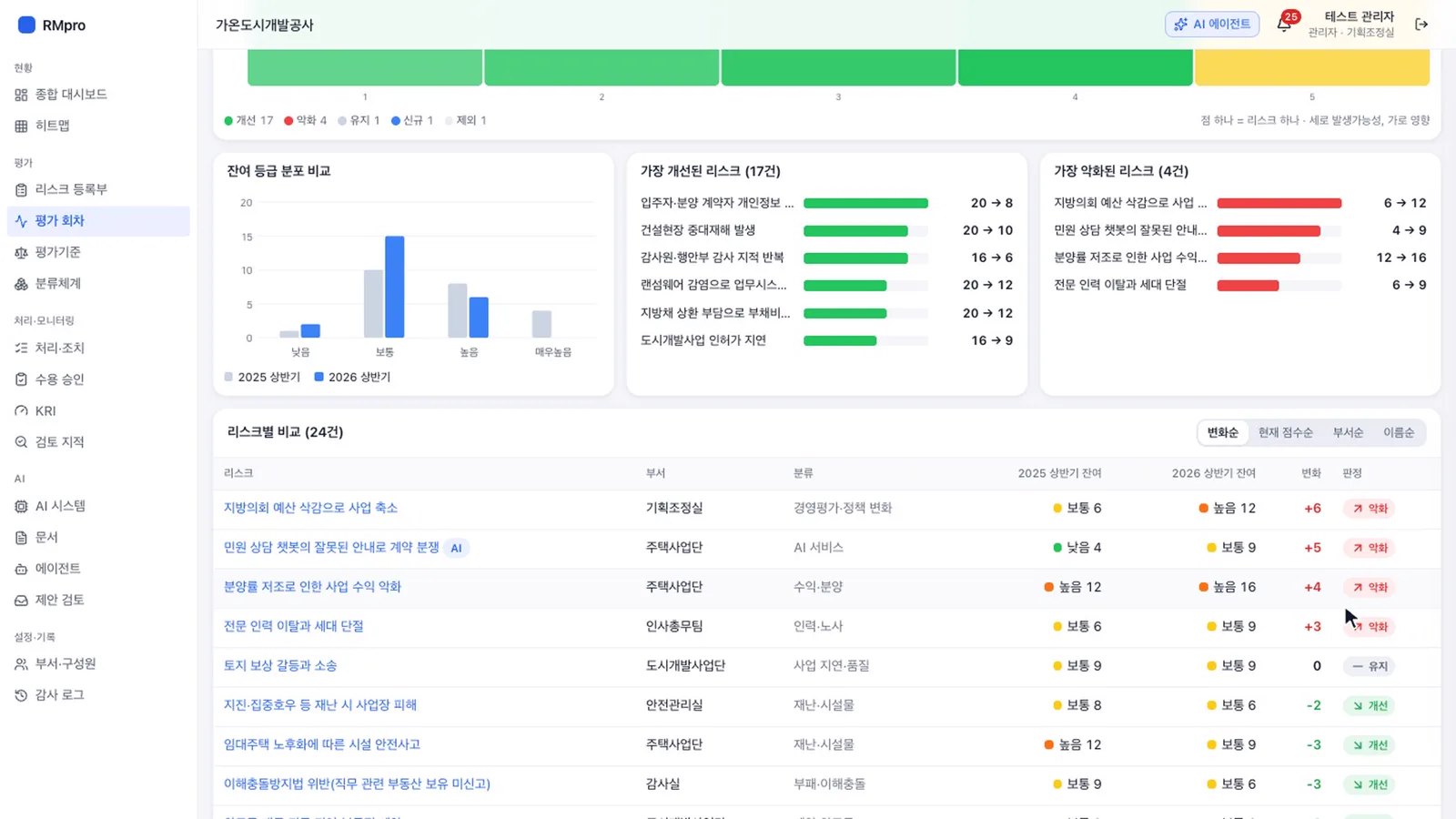Image resolution: width=1456 pixels, height=819 pixels.
Task: Click 개선 badge in 지진·집중호우 row
Action: coord(1369,706)
